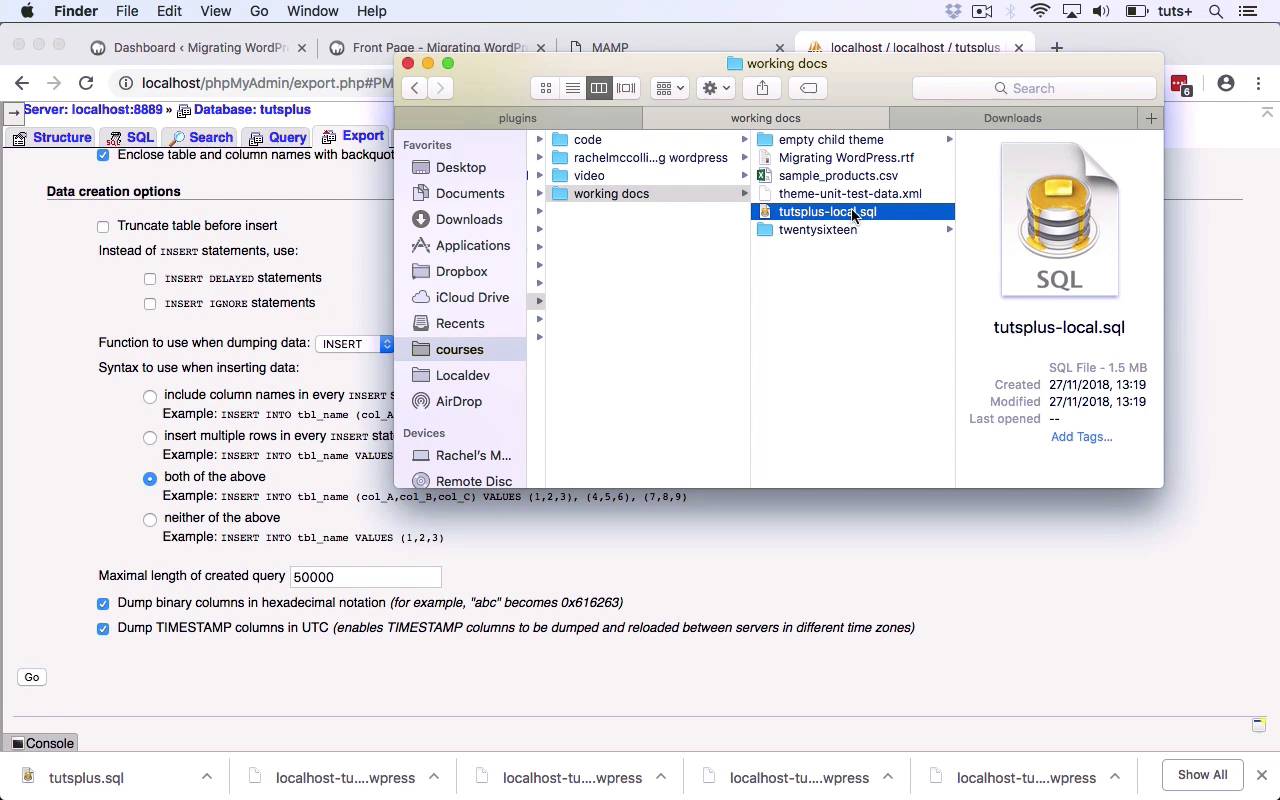The image size is (1280, 800).
Task: Click the large SQL file preview icon
Action: (1059, 220)
